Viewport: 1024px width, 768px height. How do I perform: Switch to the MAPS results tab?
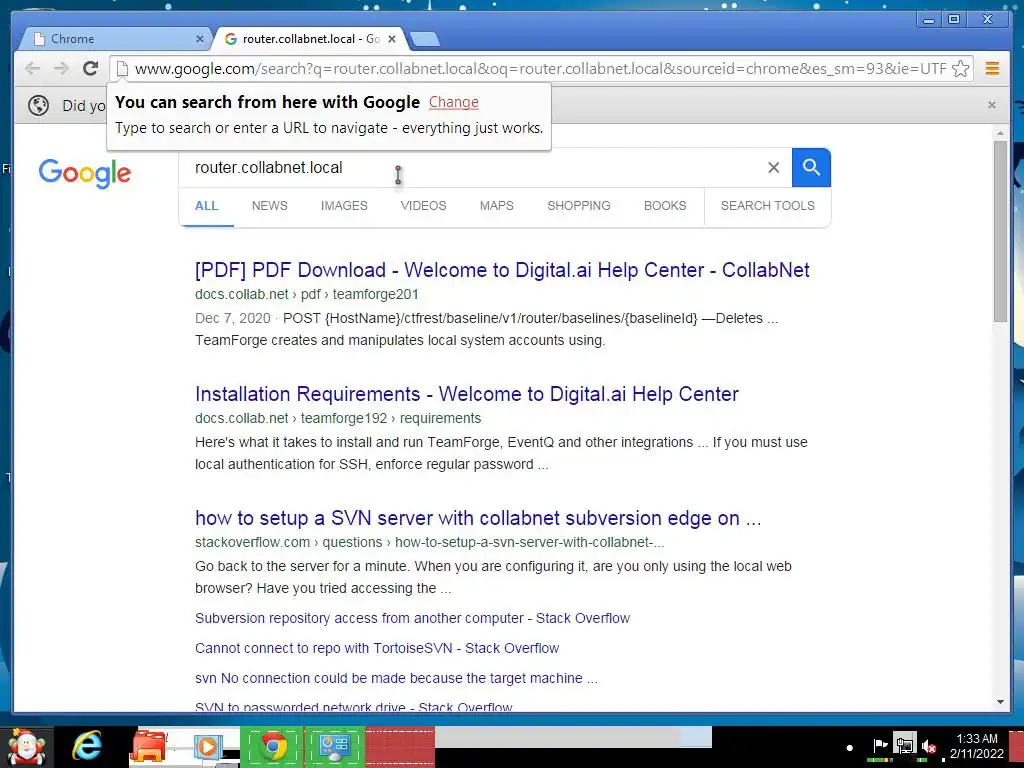(496, 206)
